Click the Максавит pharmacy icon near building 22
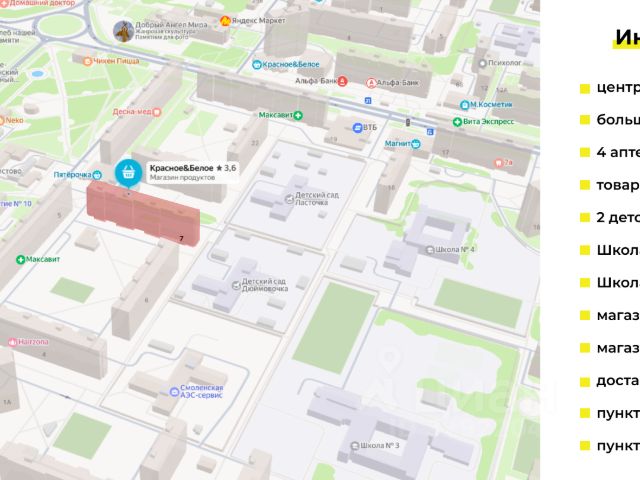The width and height of the screenshot is (640, 480). 298,116
